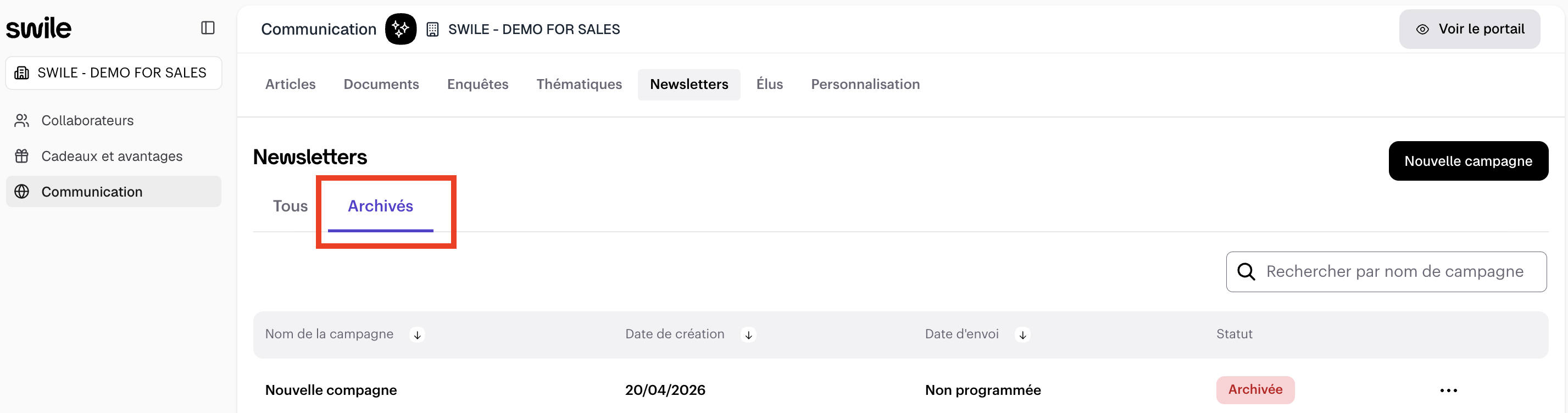Image resolution: width=1568 pixels, height=413 pixels.
Task: Sort by Nom de la campagne arrow
Action: pos(417,335)
